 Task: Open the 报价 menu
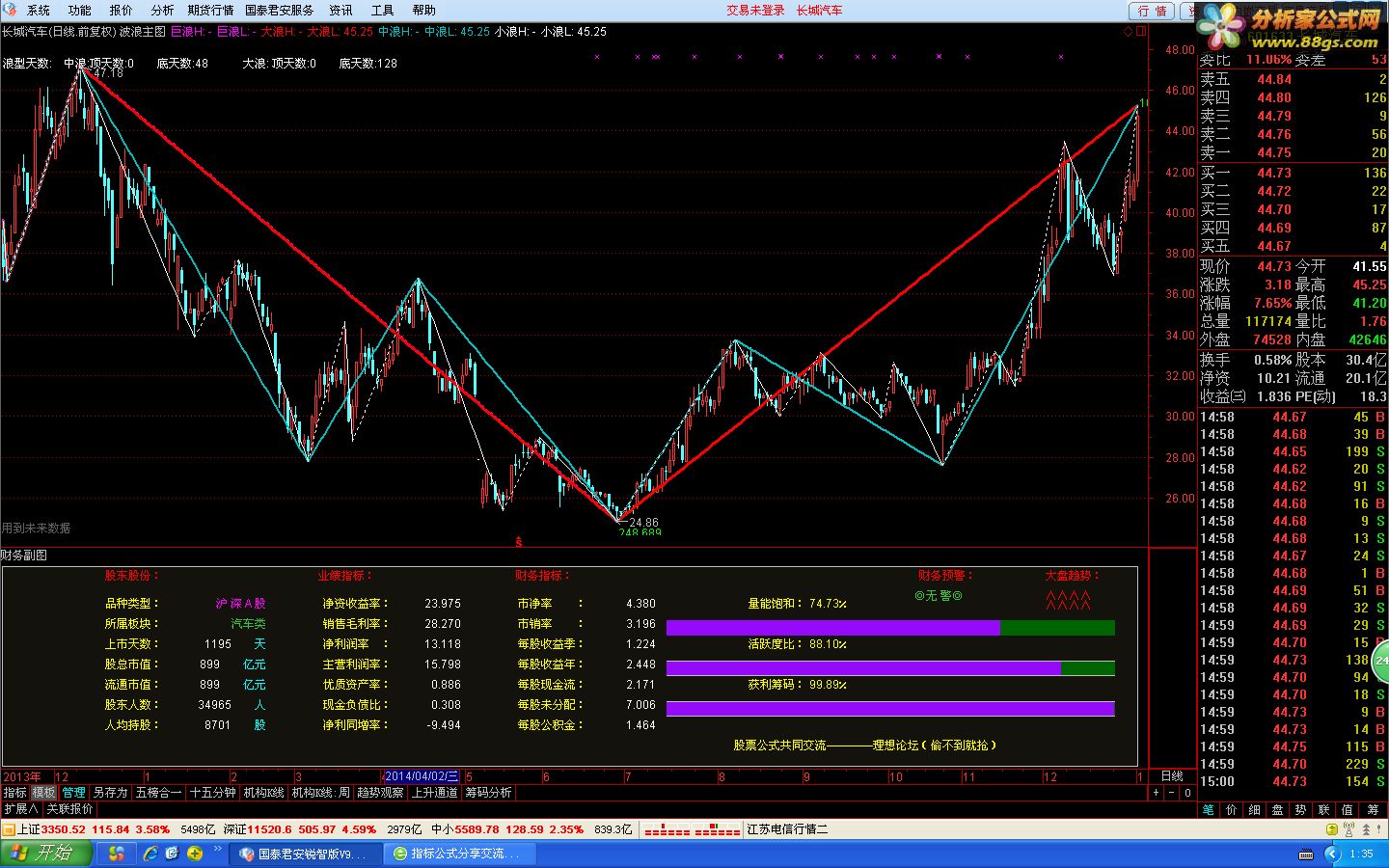[121, 11]
